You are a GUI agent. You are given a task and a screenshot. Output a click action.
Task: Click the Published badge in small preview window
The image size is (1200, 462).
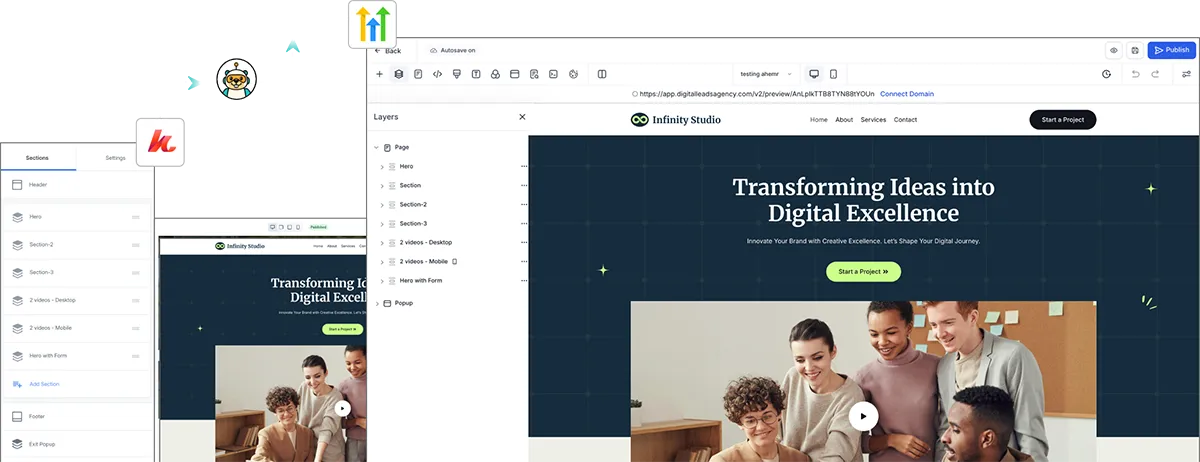pos(318,227)
